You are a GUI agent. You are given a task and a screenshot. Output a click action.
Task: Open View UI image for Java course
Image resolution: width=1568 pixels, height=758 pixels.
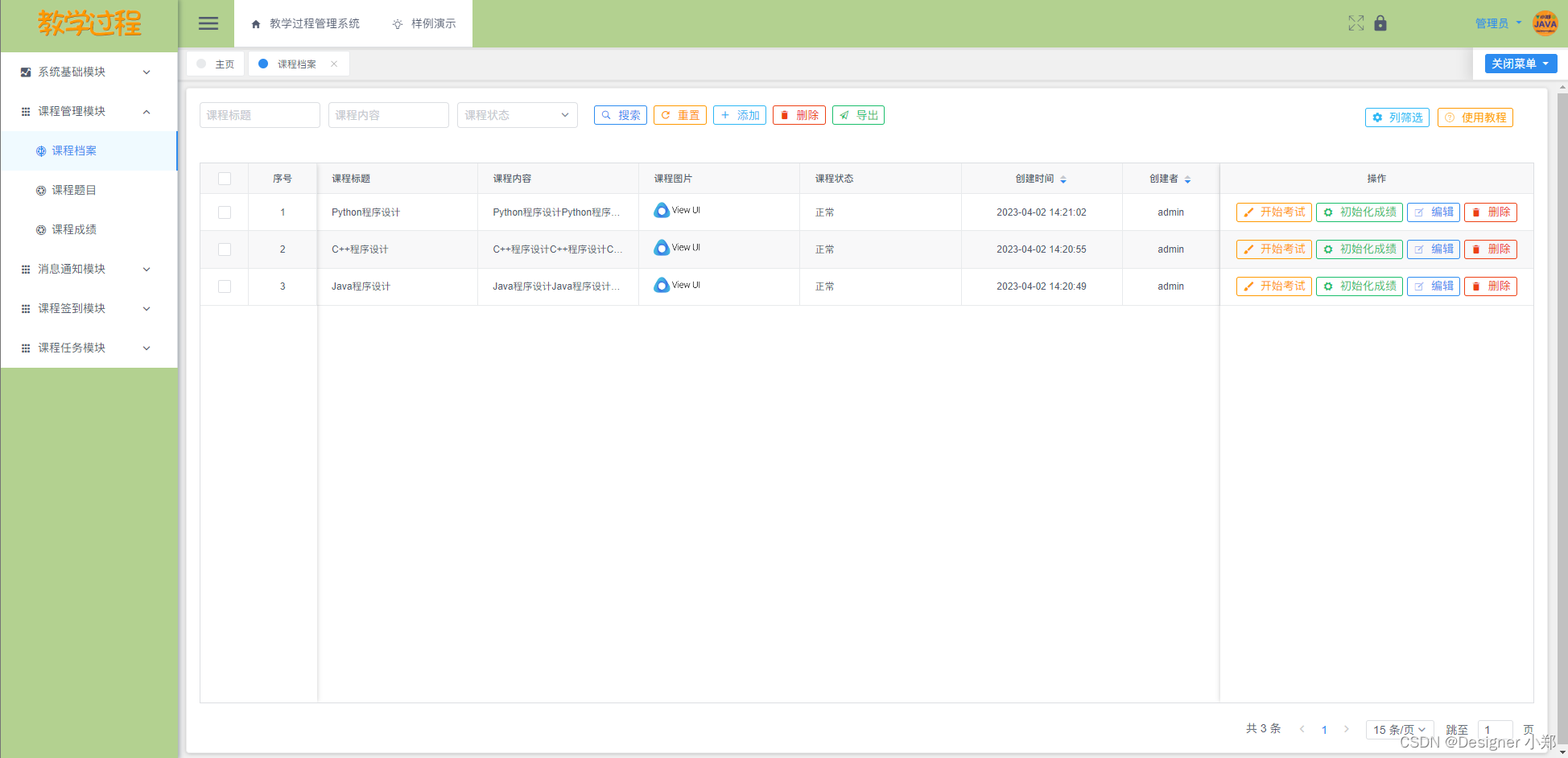coord(677,285)
